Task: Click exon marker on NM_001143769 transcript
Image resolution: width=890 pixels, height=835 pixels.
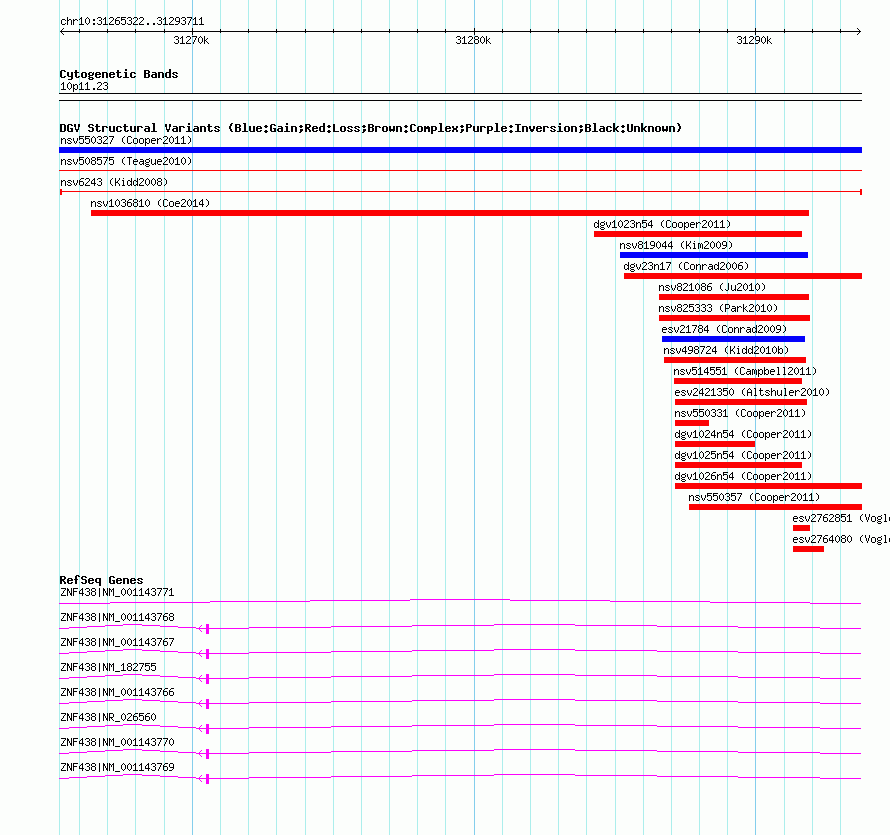Action: (x=207, y=779)
